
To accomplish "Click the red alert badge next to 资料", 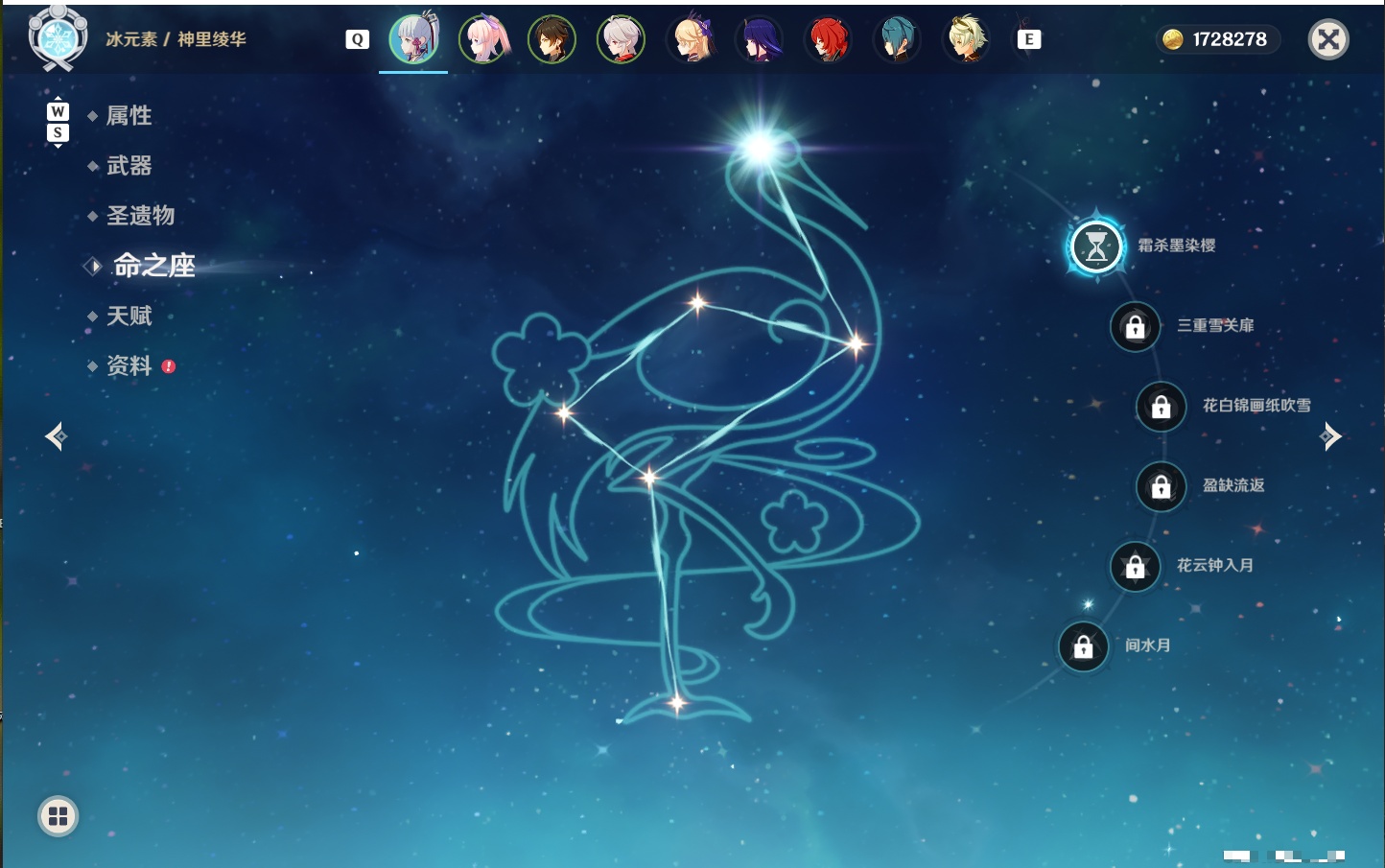I will point(169,366).
